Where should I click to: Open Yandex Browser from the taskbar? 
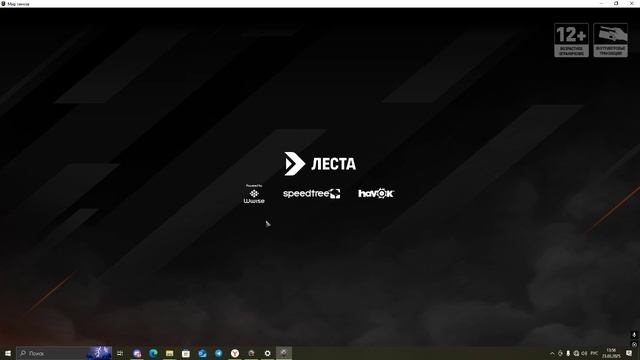[x=235, y=353]
